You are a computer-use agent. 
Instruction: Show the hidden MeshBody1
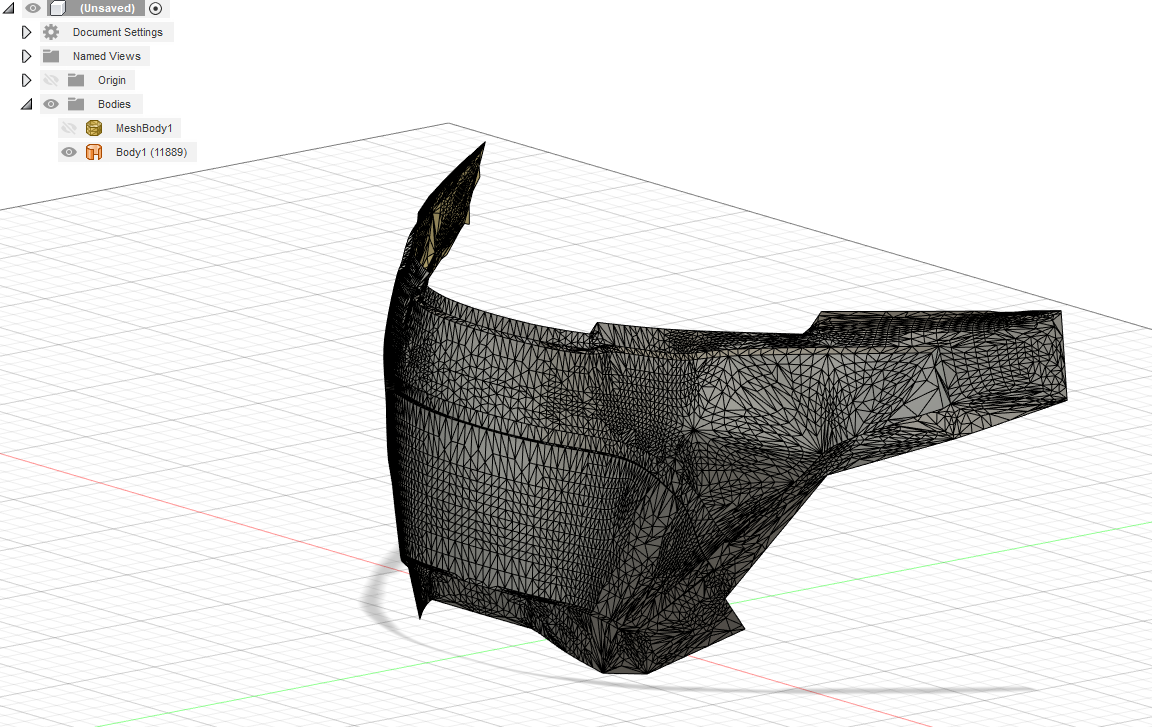pyautogui.click(x=69, y=128)
